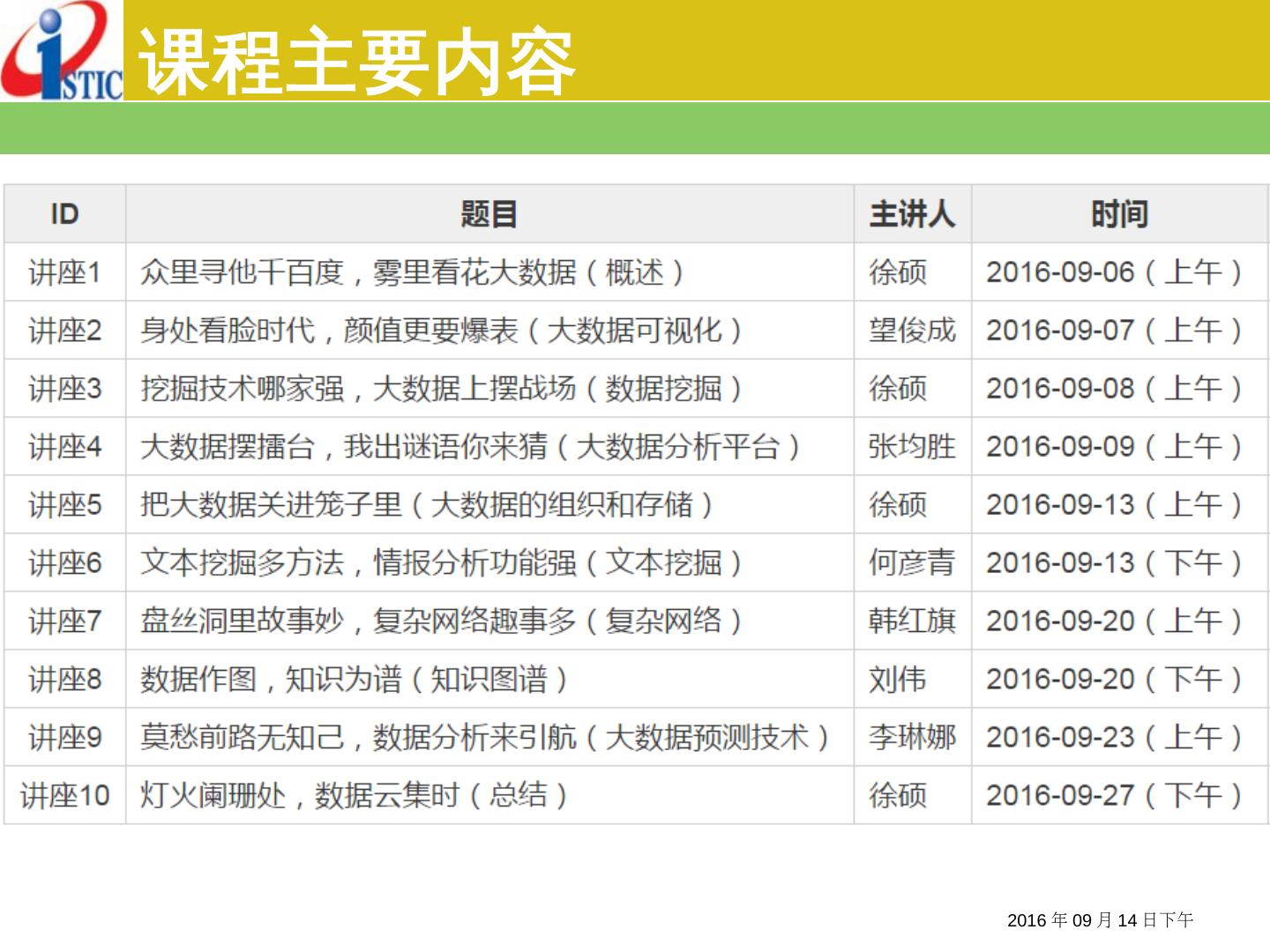Click the lecture title about 大数据可视化
The width and height of the screenshot is (1270, 952).
(x=441, y=331)
